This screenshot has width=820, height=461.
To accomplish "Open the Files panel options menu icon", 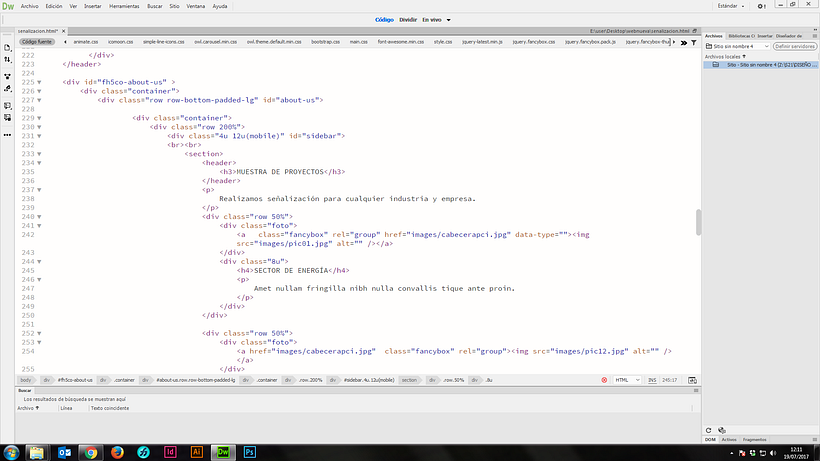I will (815, 36).
